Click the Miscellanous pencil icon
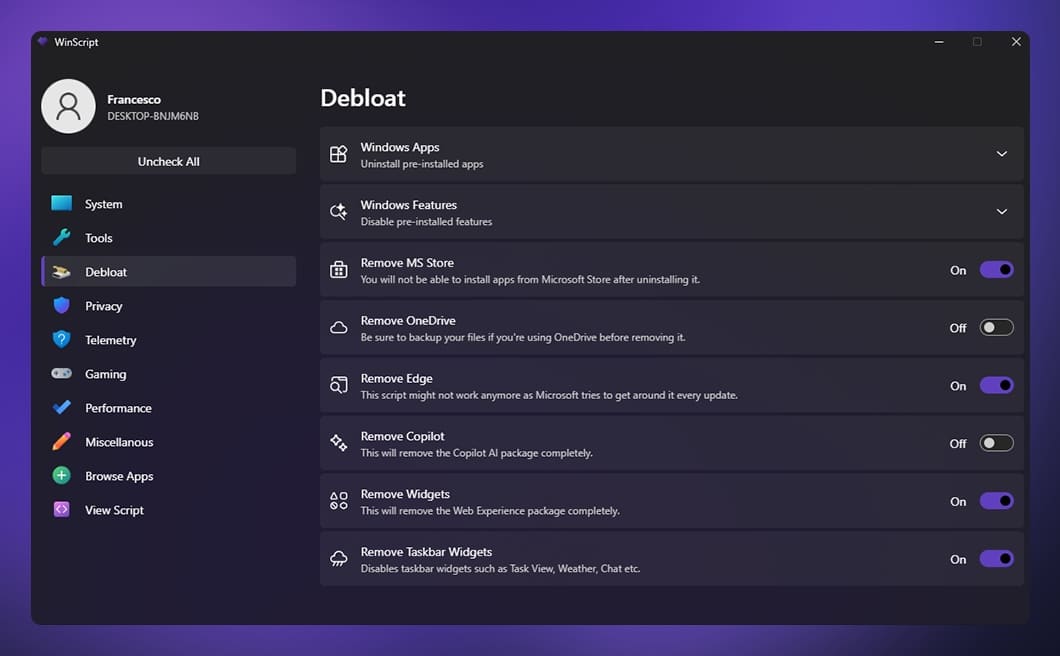The height and width of the screenshot is (656, 1060). [62, 442]
